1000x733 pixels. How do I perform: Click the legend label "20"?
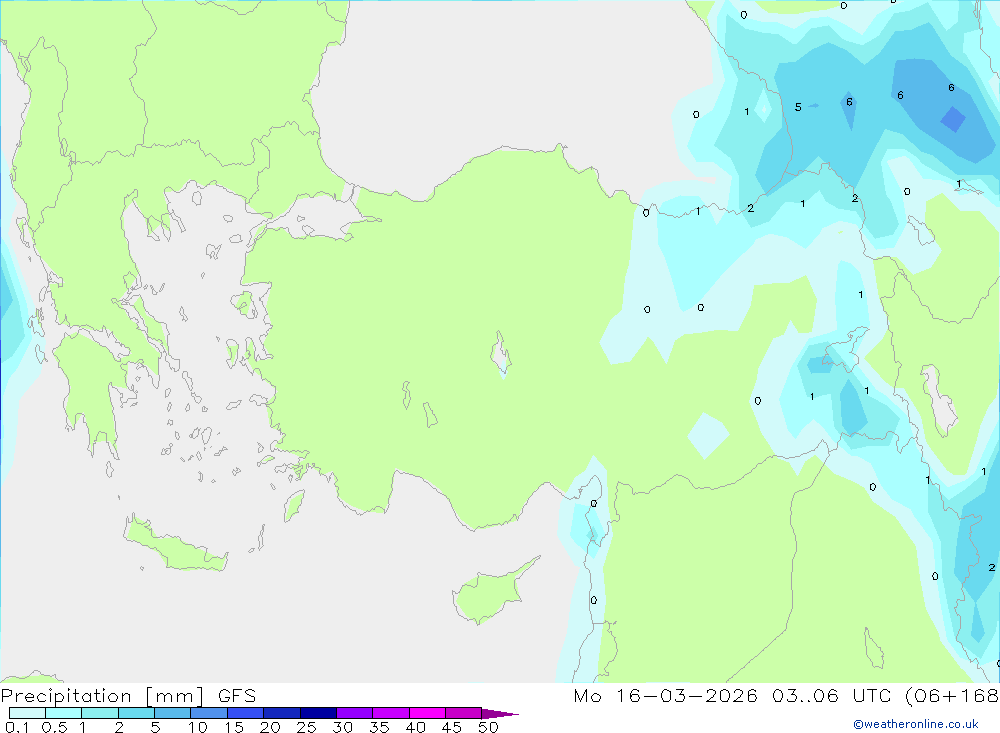(x=270, y=727)
